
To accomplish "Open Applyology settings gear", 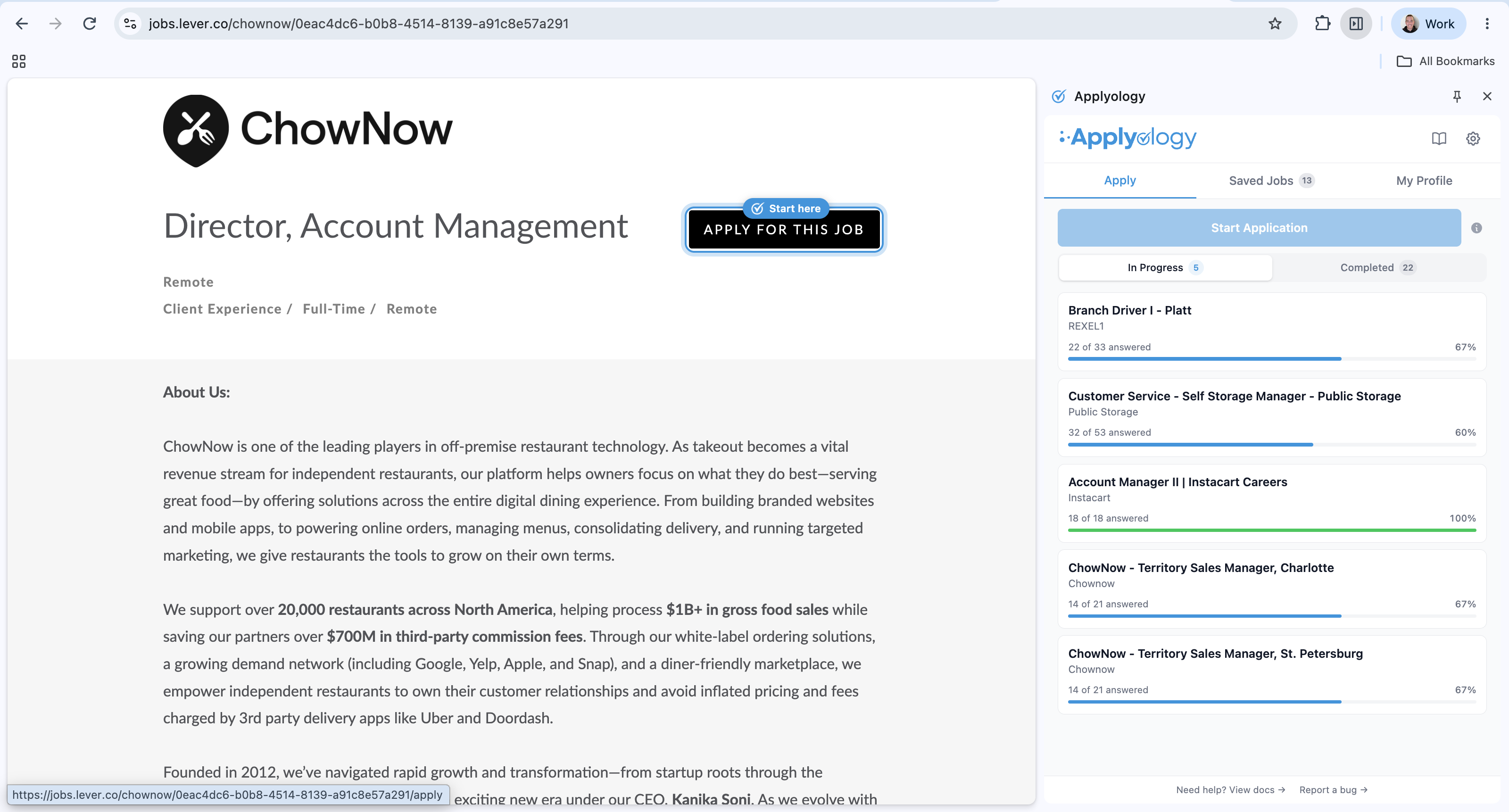I will click(1473, 138).
